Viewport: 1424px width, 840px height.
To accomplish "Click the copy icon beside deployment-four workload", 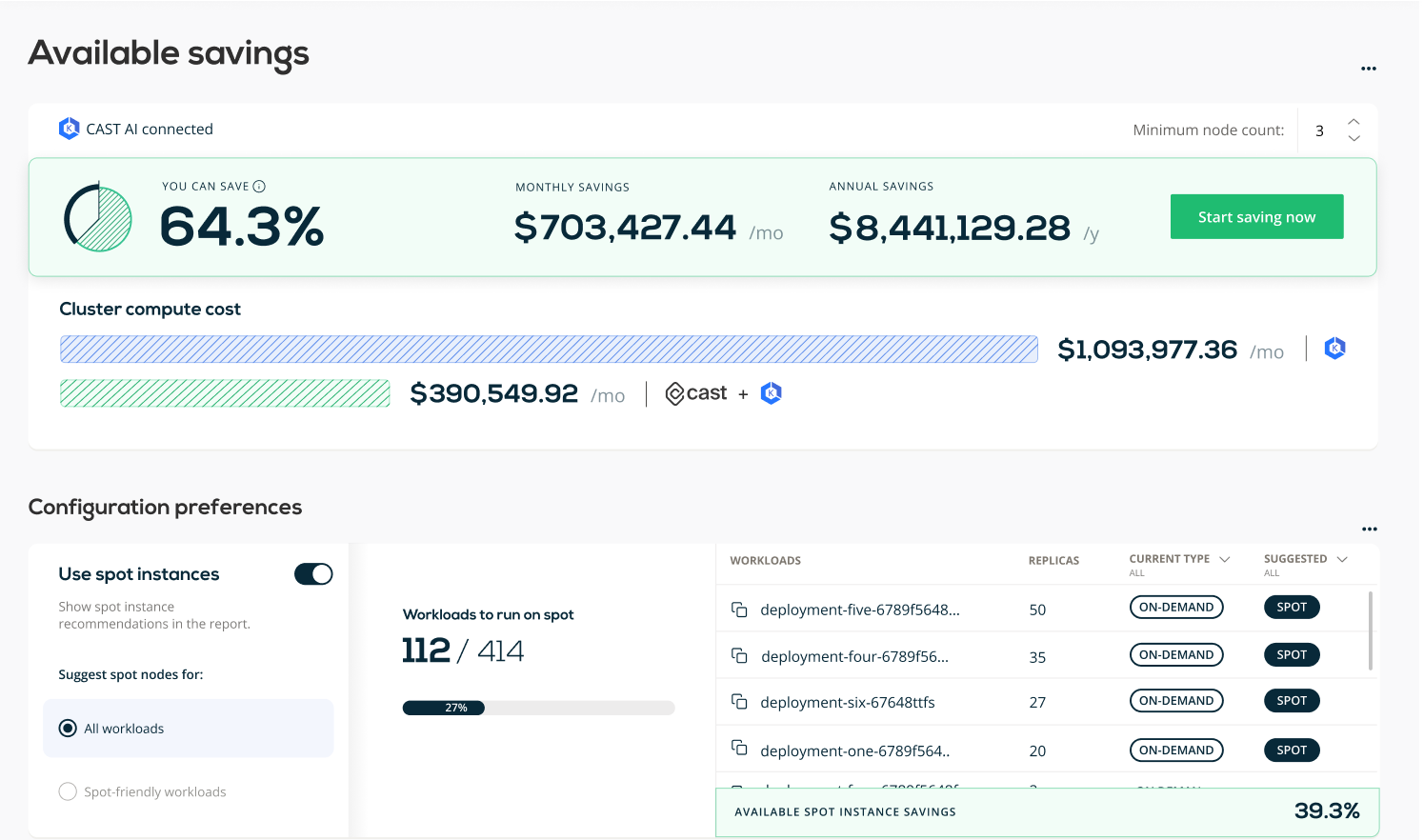I will coord(739,655).
